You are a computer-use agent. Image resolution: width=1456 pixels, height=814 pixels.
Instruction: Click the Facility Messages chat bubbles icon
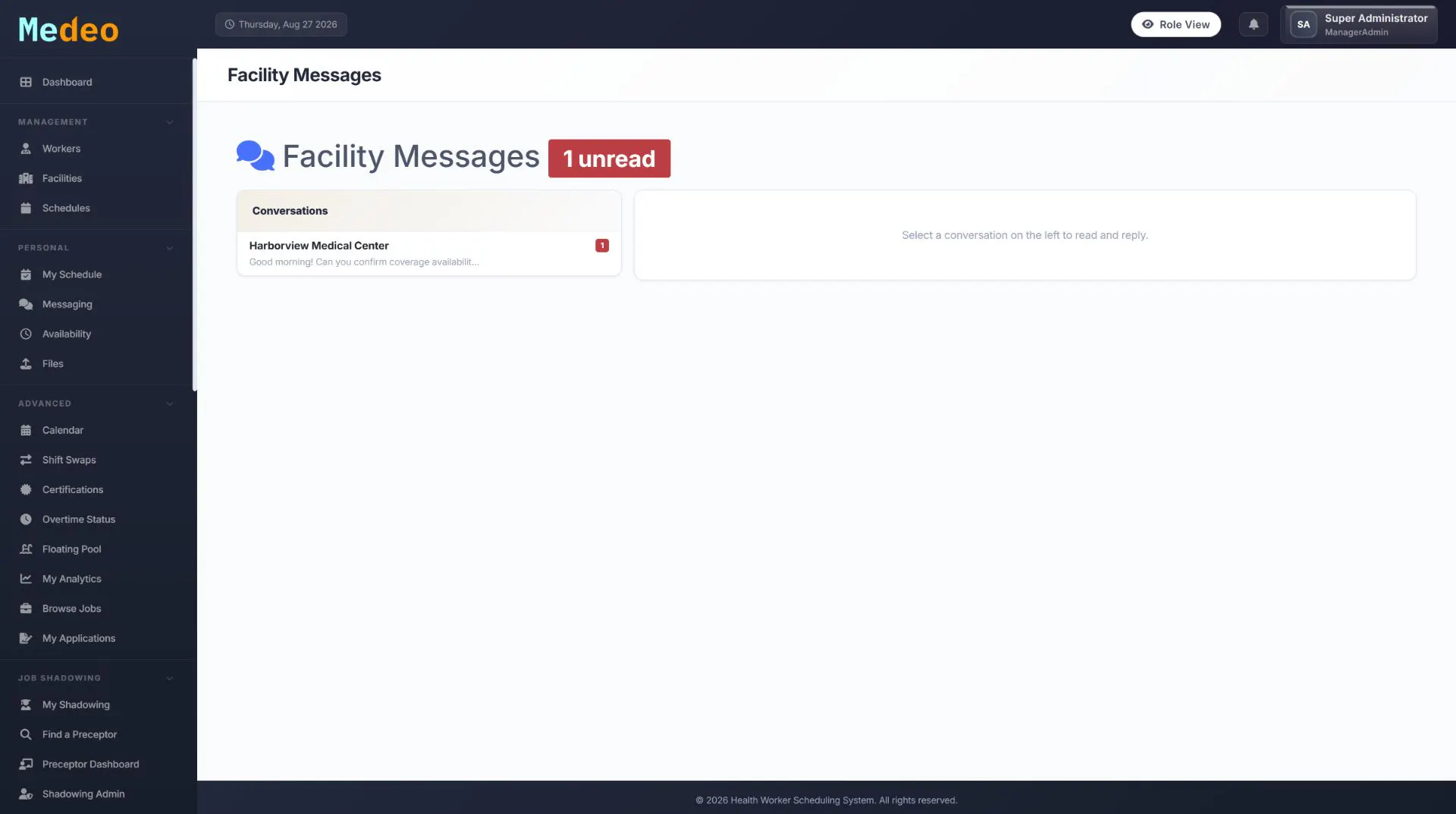click(x=255, y=156)
